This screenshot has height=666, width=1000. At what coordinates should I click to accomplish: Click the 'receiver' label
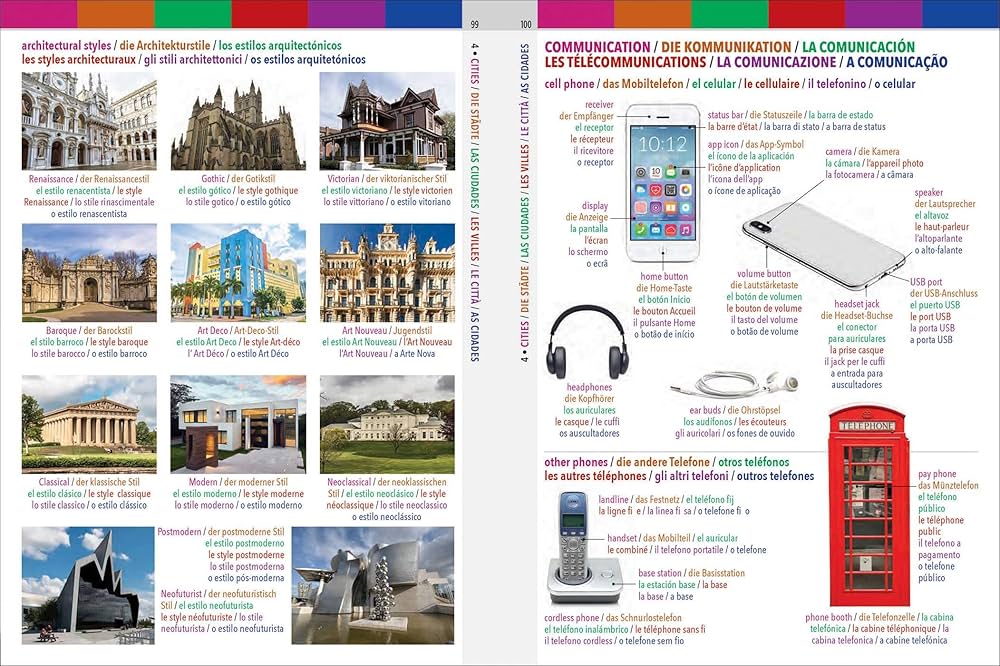599,105
